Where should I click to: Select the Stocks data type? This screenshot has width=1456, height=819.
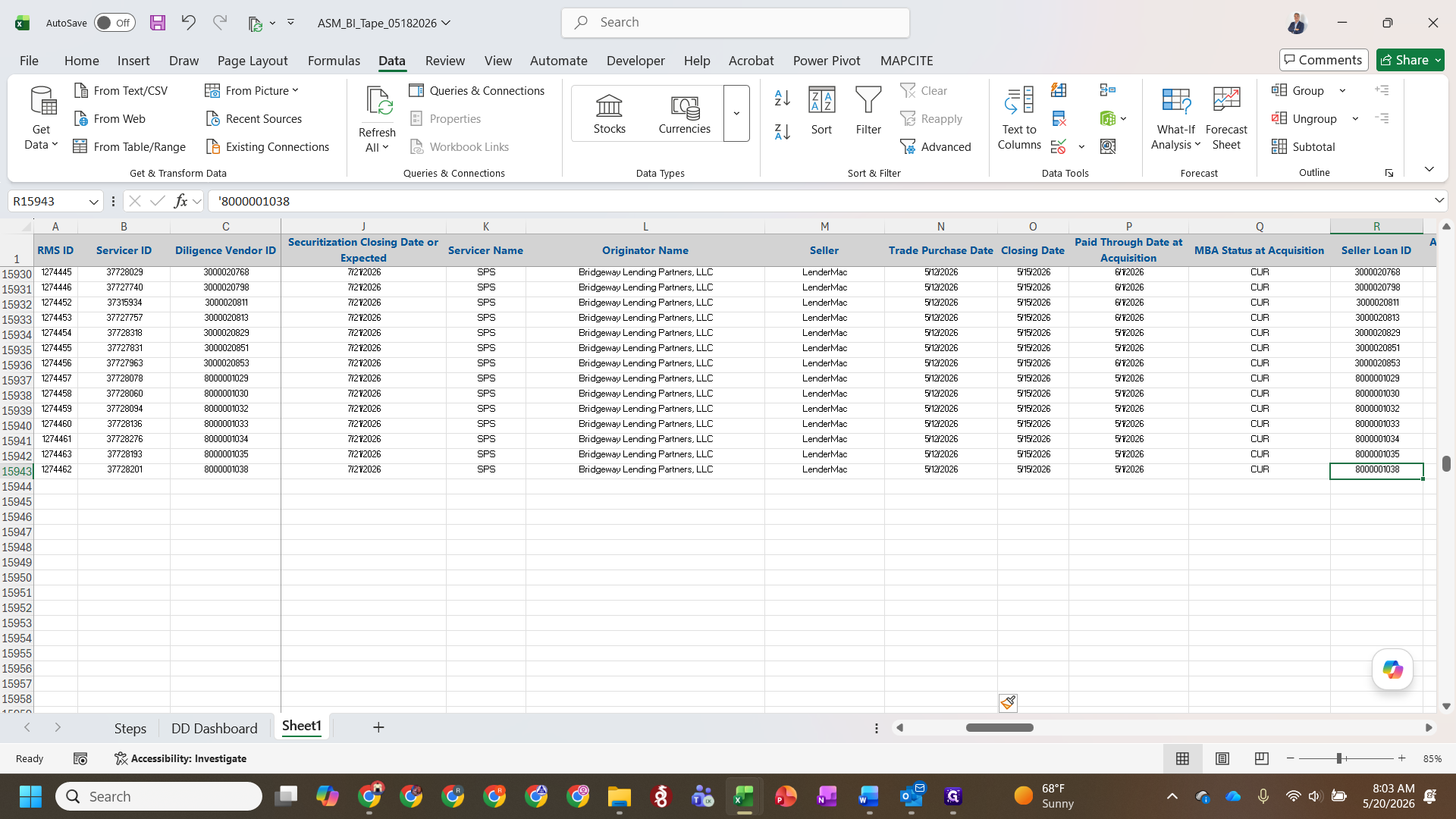[610, 114]
